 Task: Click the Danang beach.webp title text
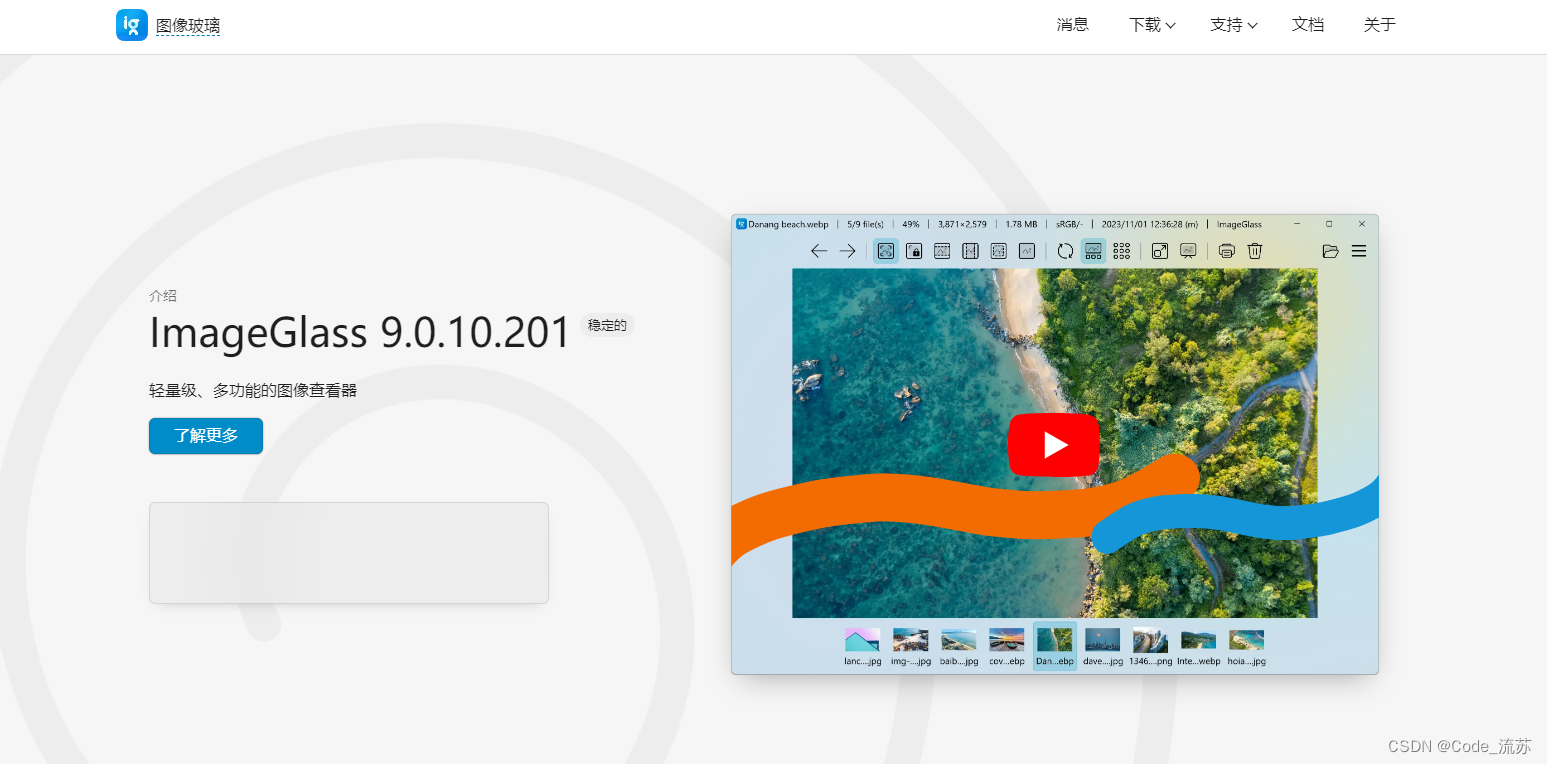pyautogui.click(x=788, y=224)
